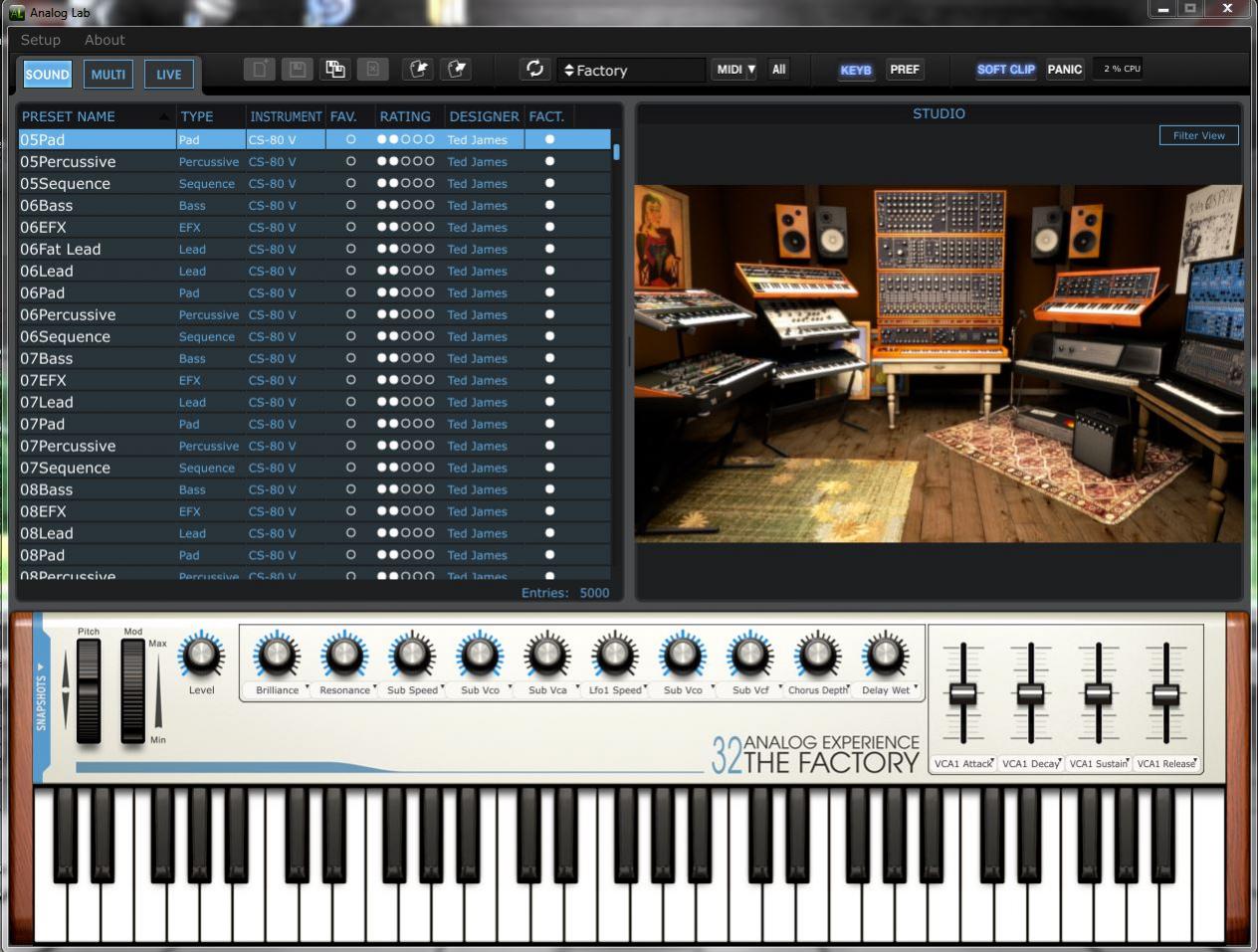The height and width of the screenshot is (952, 1258).
Task: Click the Brilliance knob
Action: [x=277, y=656]
